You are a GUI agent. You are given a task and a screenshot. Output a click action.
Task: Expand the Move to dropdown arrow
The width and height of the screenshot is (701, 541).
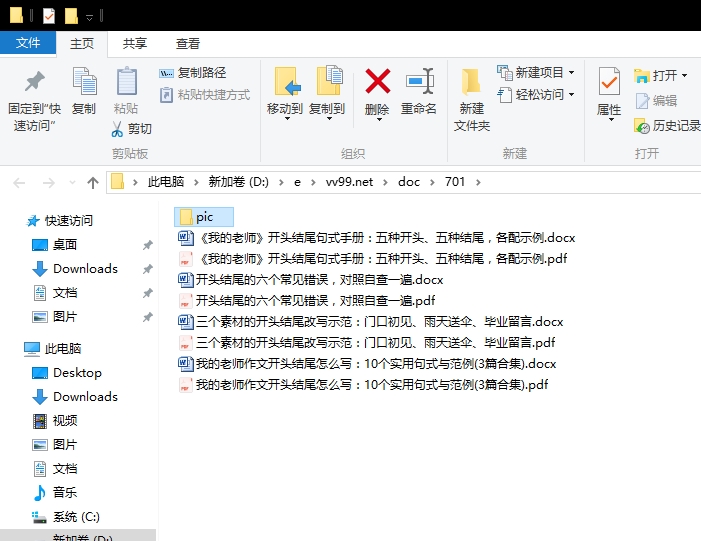[x=287, y=119]
